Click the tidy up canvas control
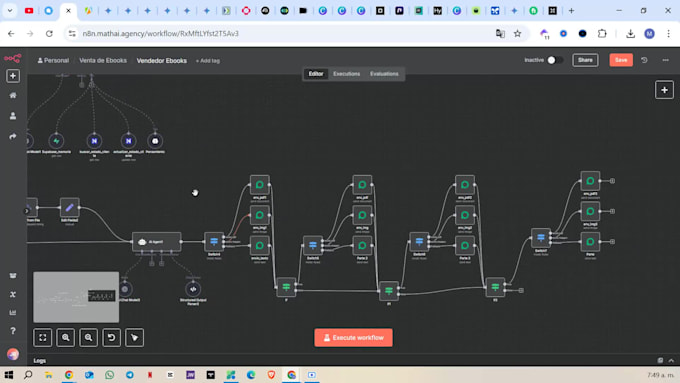 tap(134, 337)
